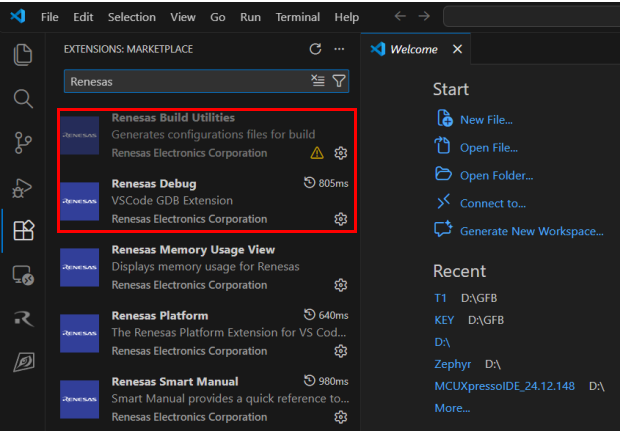Click the title bar command center search field
The height and width of the screenshot is (432, 621).
532,16
